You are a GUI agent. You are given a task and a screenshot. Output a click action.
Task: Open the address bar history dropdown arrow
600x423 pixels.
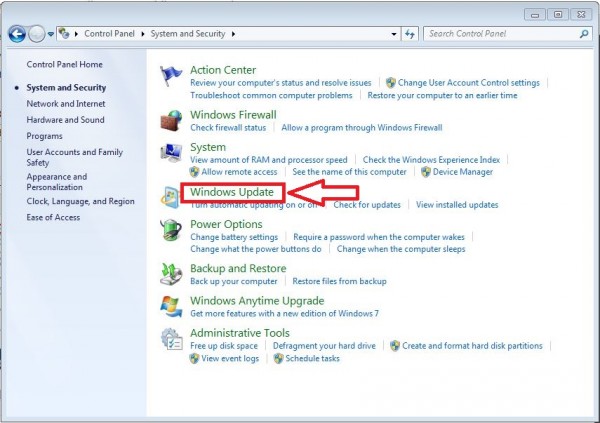click(x=394, y=34)
